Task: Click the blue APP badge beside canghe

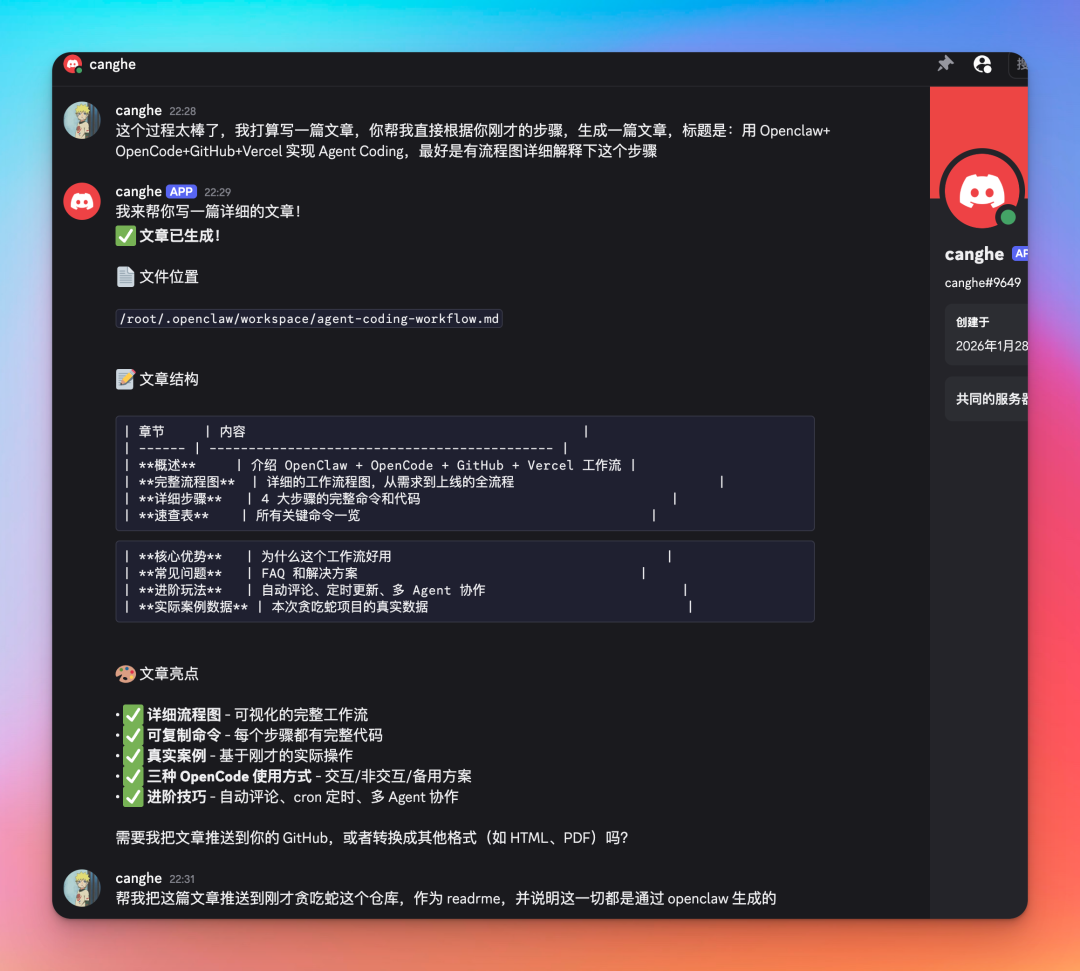Action: tap(181, 191)
